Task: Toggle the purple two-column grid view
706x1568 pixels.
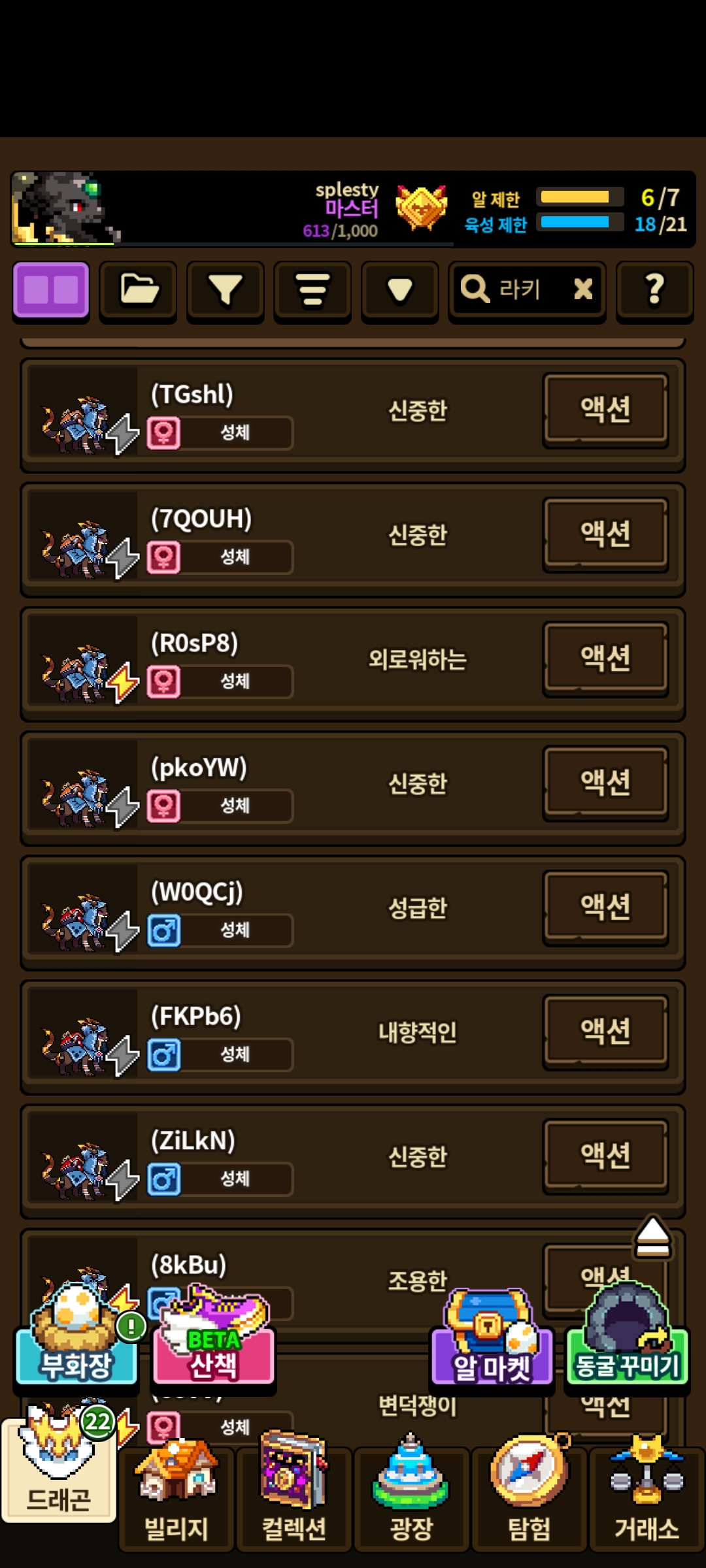Action: click(51, 291)
